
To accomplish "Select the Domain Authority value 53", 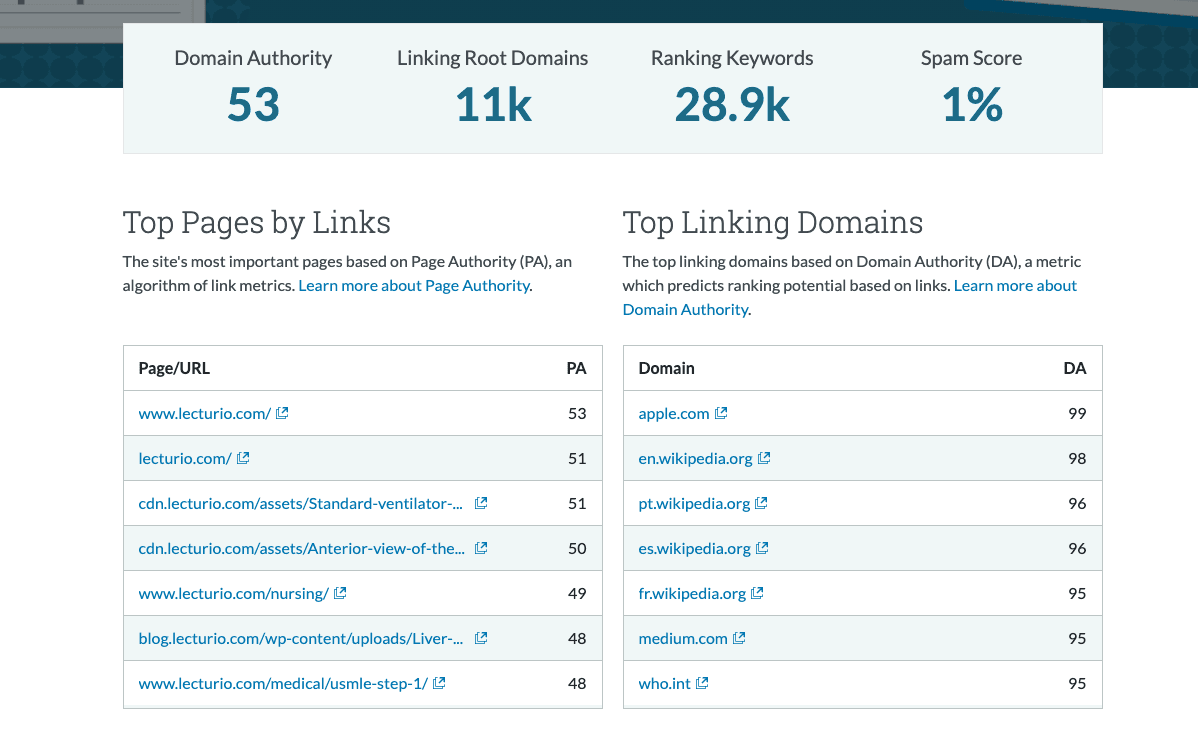I will tap(254, 105).
